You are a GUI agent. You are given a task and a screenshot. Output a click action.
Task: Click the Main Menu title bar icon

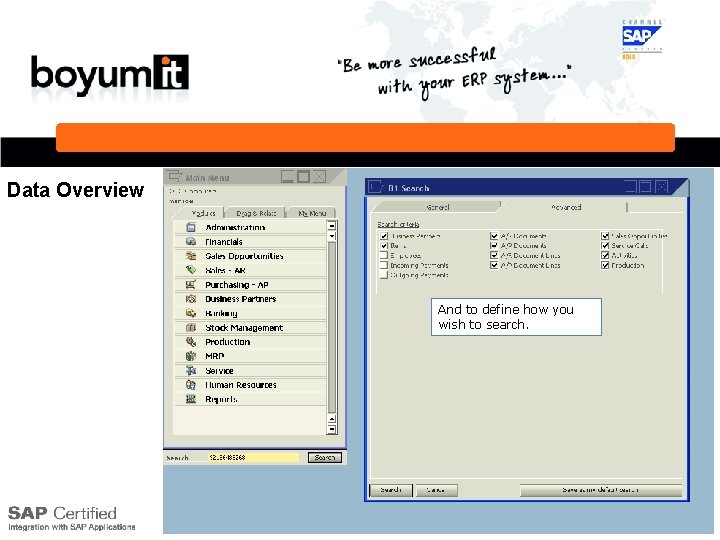pyautogui.click(x=174, y=176)
